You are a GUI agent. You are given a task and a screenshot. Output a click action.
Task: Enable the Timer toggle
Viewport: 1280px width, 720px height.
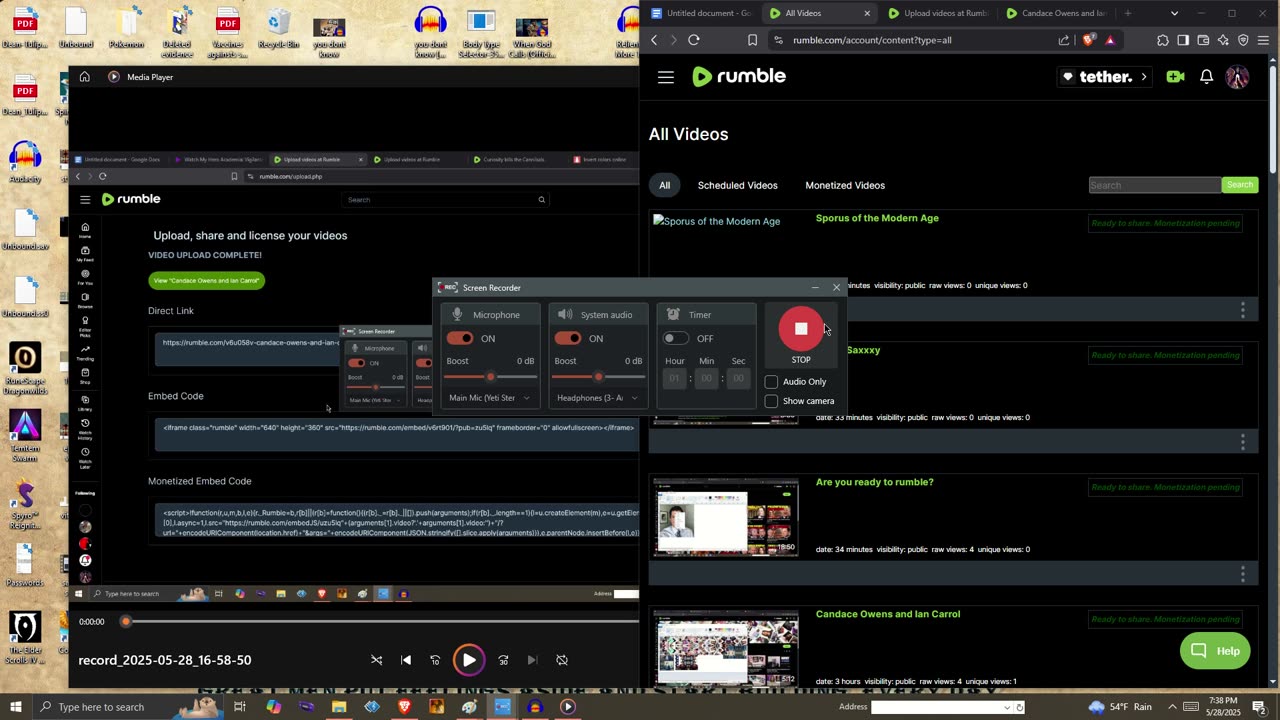click(676, 338)
